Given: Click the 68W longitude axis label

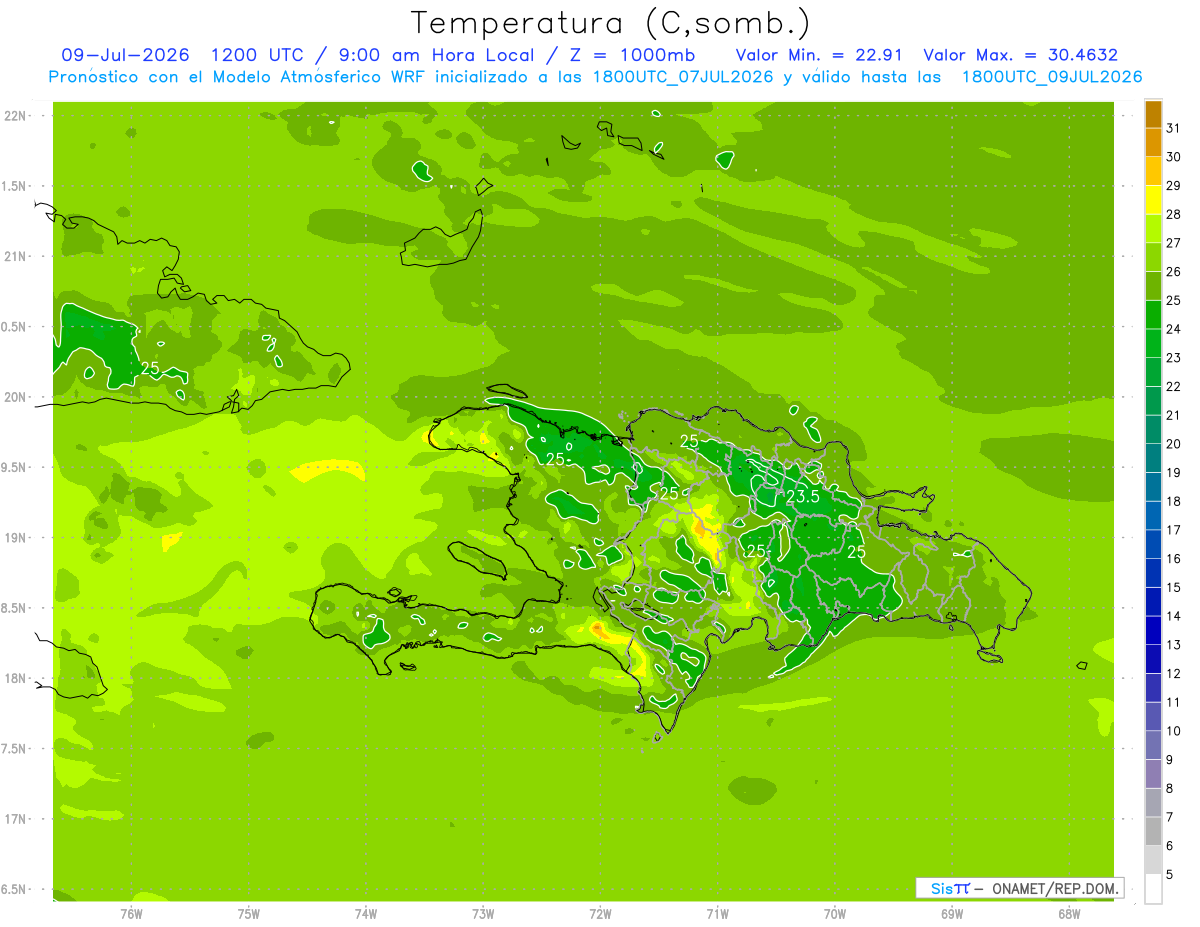Looking at the screenshot, I should 1069,913.
